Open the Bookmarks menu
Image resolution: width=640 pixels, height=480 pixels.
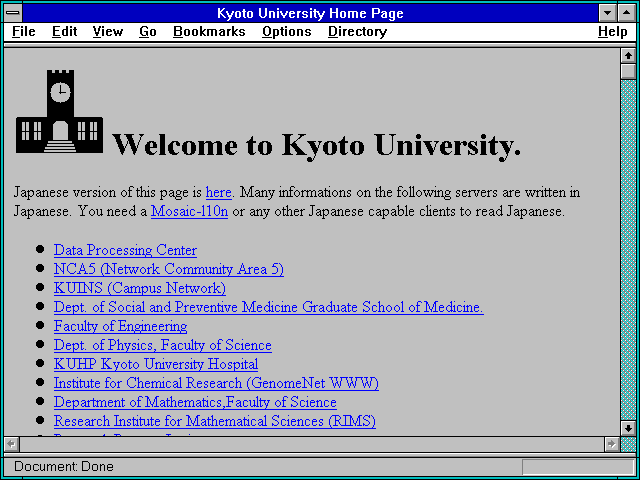click(209, 32)
